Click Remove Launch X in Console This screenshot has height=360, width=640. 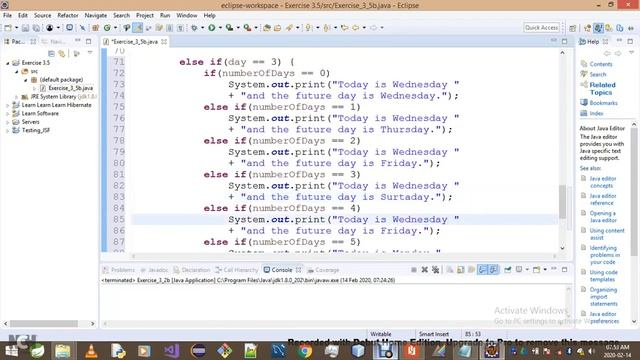tap(424, 270)
